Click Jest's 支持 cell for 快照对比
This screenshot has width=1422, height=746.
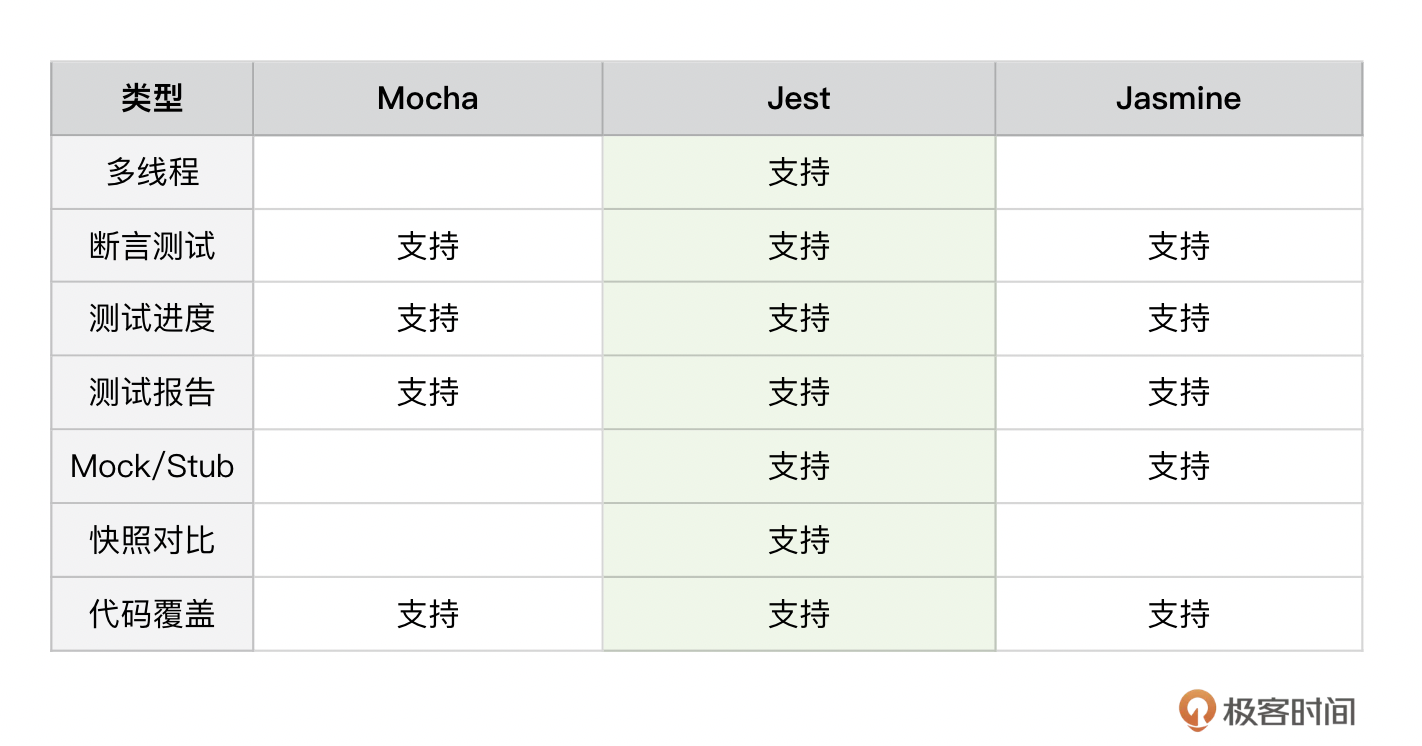point(799,540)
